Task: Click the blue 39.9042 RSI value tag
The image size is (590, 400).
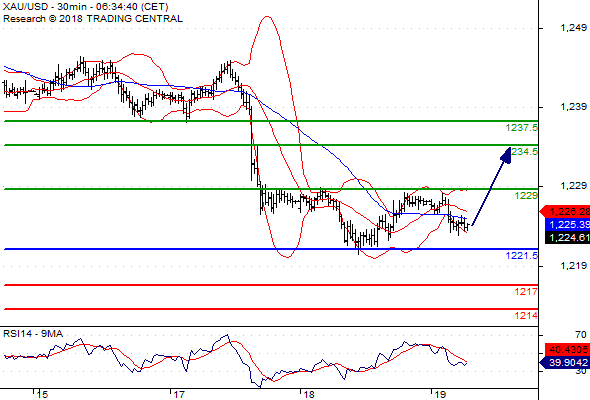Action: 565,363
